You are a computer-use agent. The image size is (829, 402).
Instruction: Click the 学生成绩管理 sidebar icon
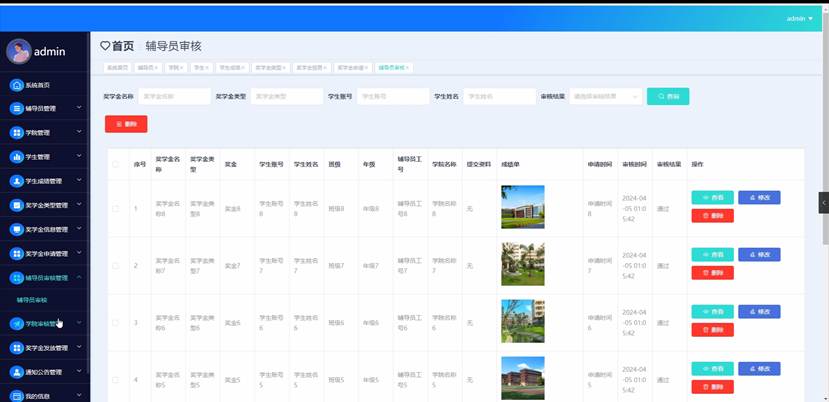click(17, 181)
